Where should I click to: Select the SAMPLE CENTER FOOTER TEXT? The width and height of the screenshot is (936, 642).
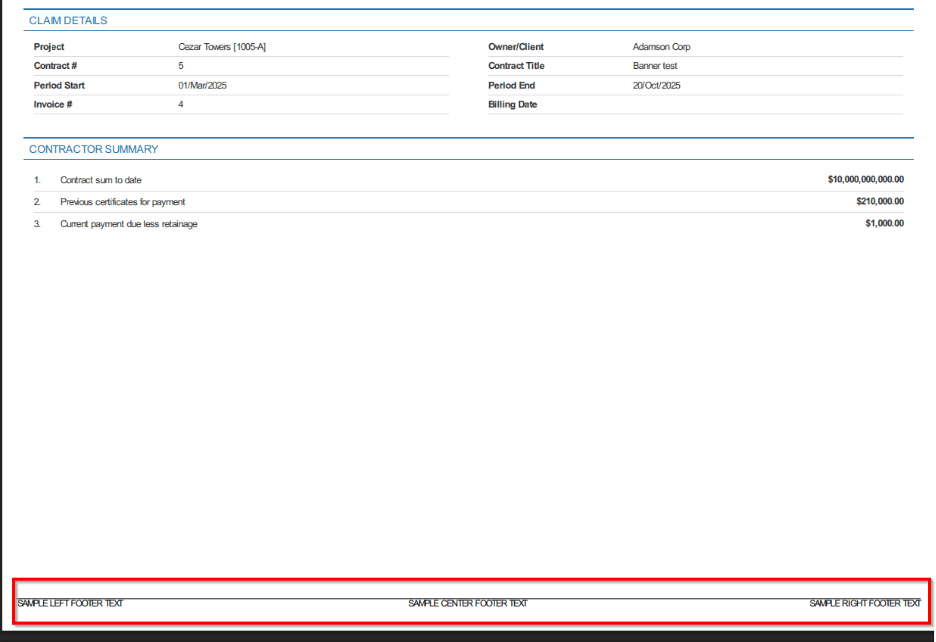(467, 604)
